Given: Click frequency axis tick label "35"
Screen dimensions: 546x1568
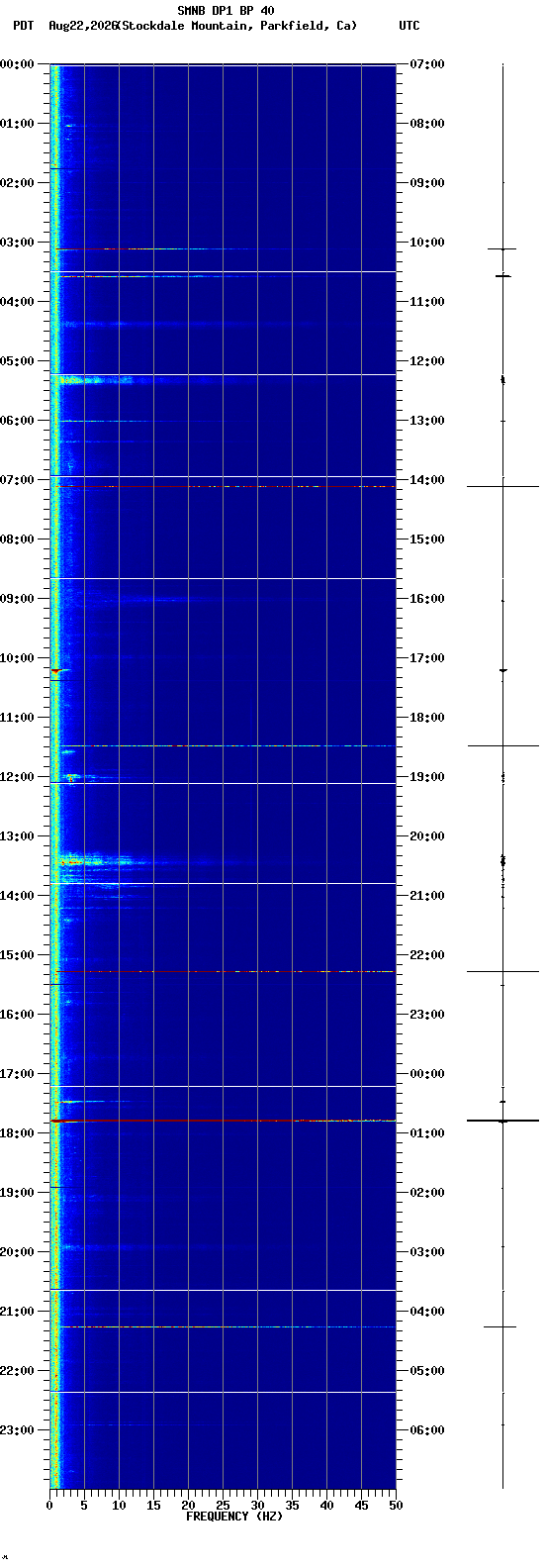Looking at the screenshot, I should (x=292, y=1506).
